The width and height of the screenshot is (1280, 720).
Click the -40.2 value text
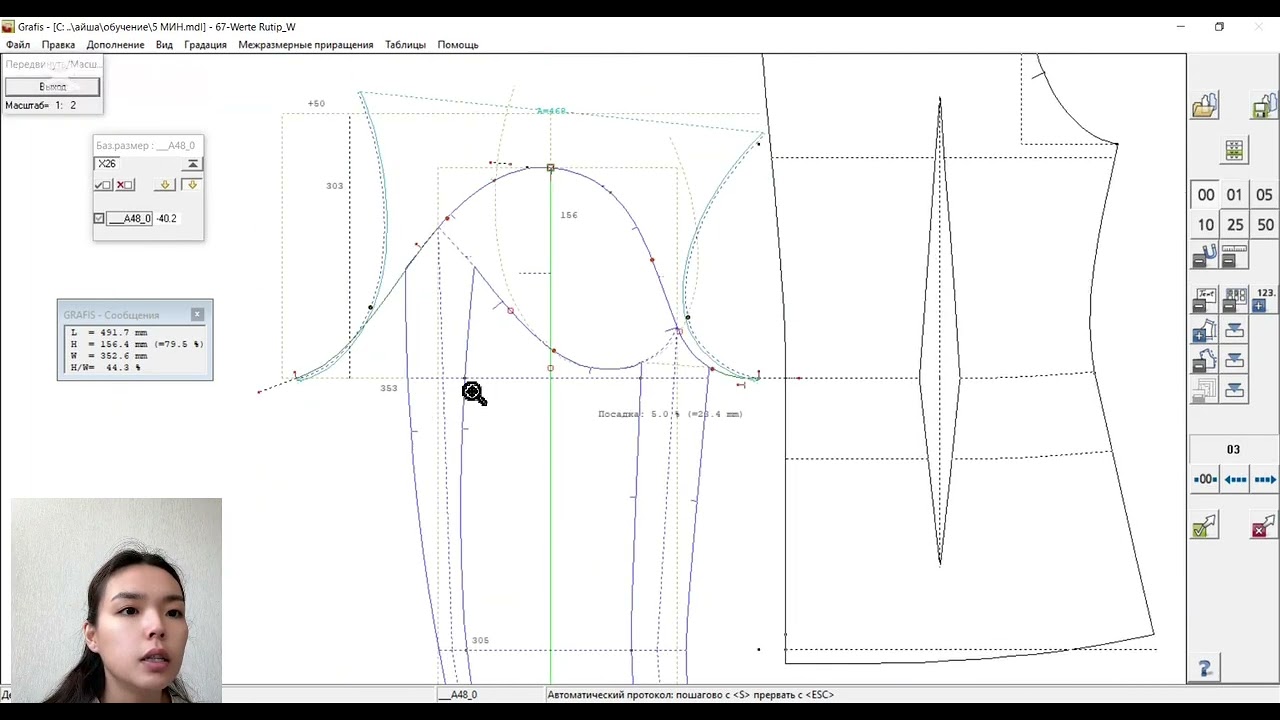tap(167, 218)
